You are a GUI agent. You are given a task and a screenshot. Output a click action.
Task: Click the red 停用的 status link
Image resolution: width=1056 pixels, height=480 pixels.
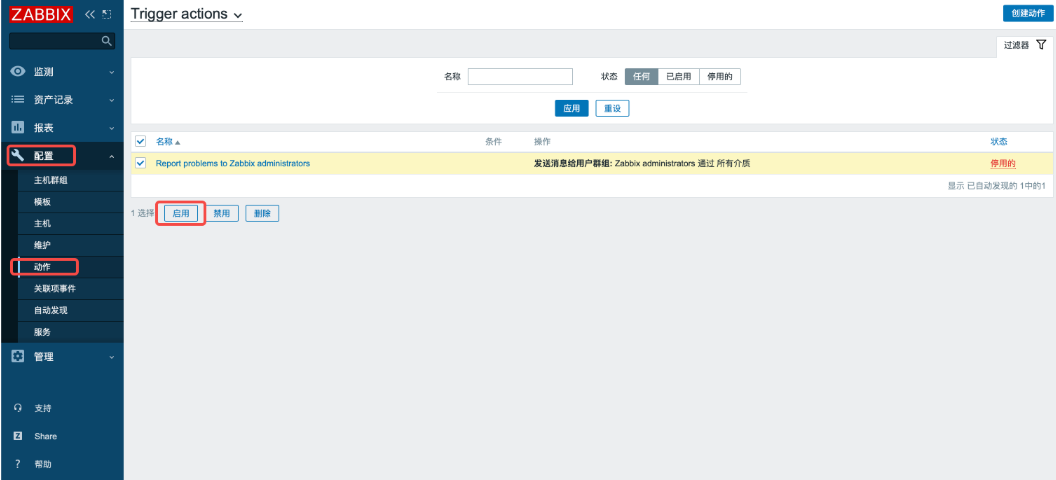(1003, 163)
